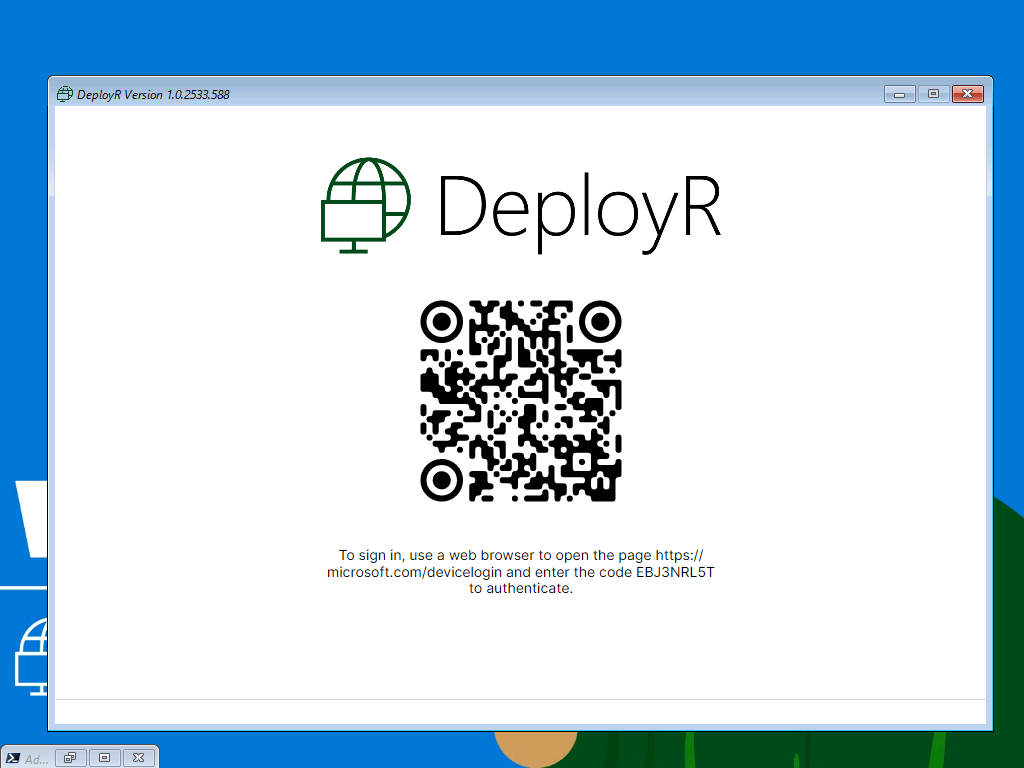Click the 'to authenticate.' text line
1024x768 pixels.
click(520, 588)
